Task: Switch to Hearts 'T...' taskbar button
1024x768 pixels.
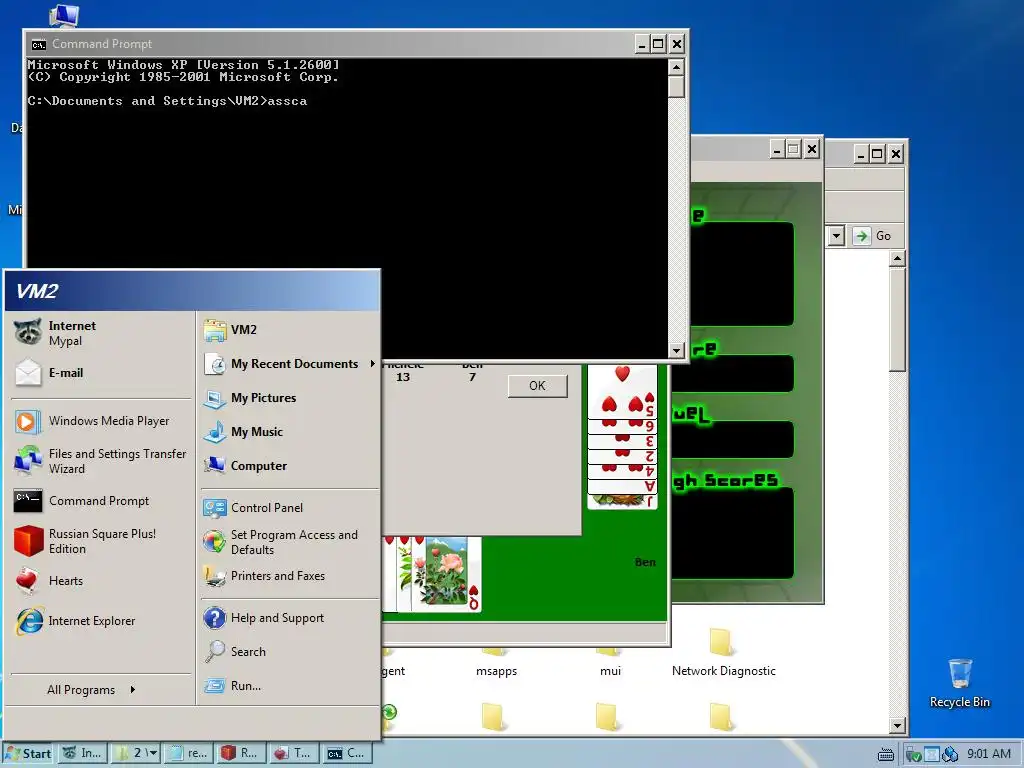Action: pyautogui.click(x=295, y=753)
